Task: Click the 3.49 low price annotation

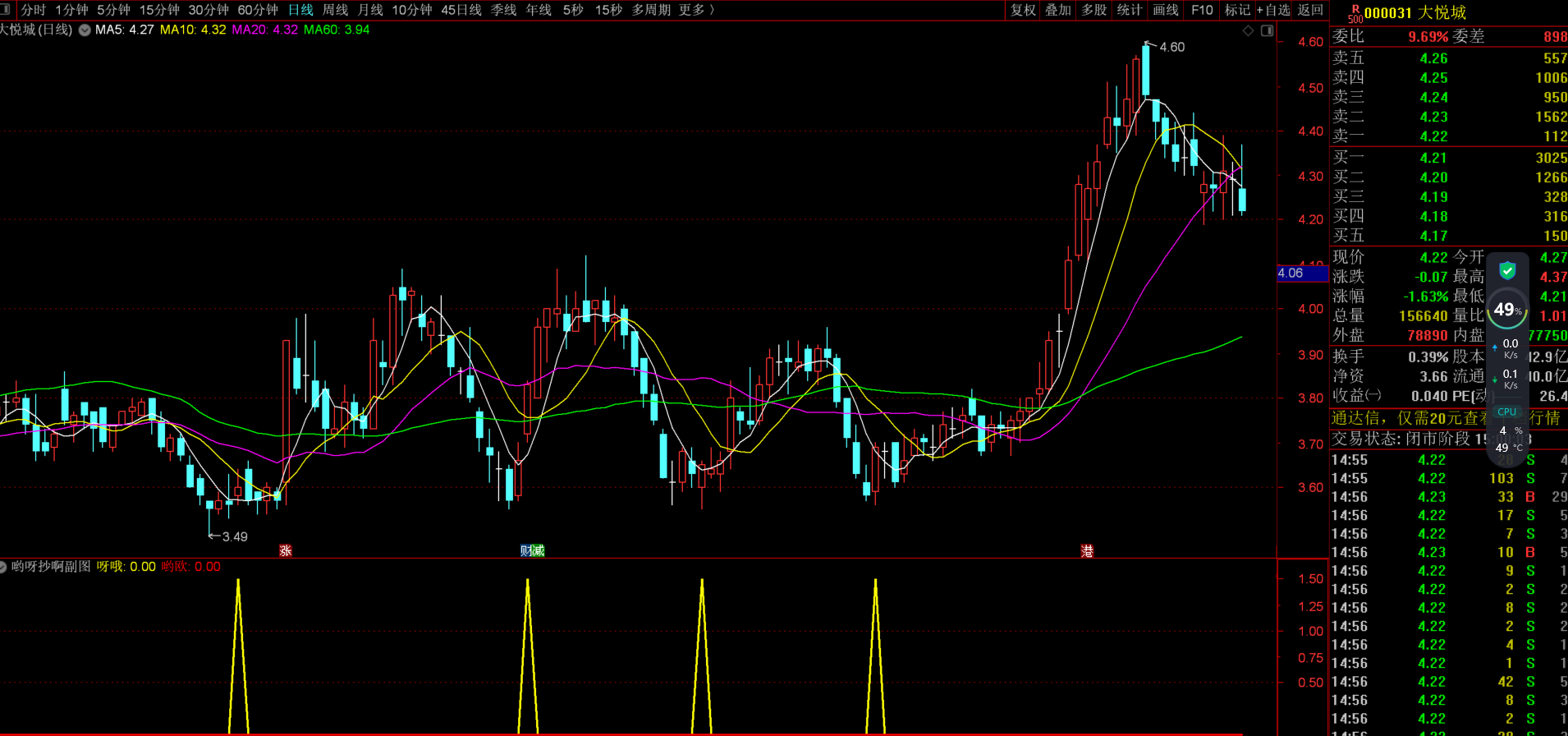Action: (x=235, y=537)
